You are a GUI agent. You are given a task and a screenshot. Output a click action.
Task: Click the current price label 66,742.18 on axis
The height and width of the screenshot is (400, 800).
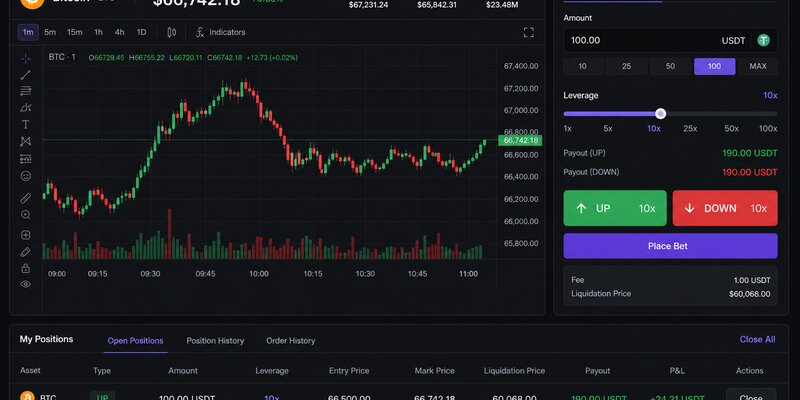(x=520, y=140)
